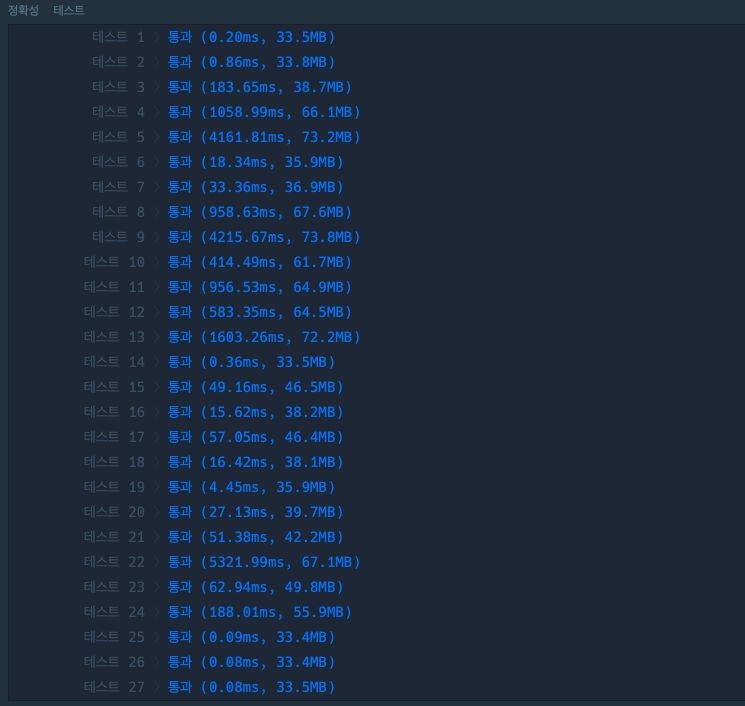Select the 테스트 17 label
Screen dimensions: 745x706
114,437
